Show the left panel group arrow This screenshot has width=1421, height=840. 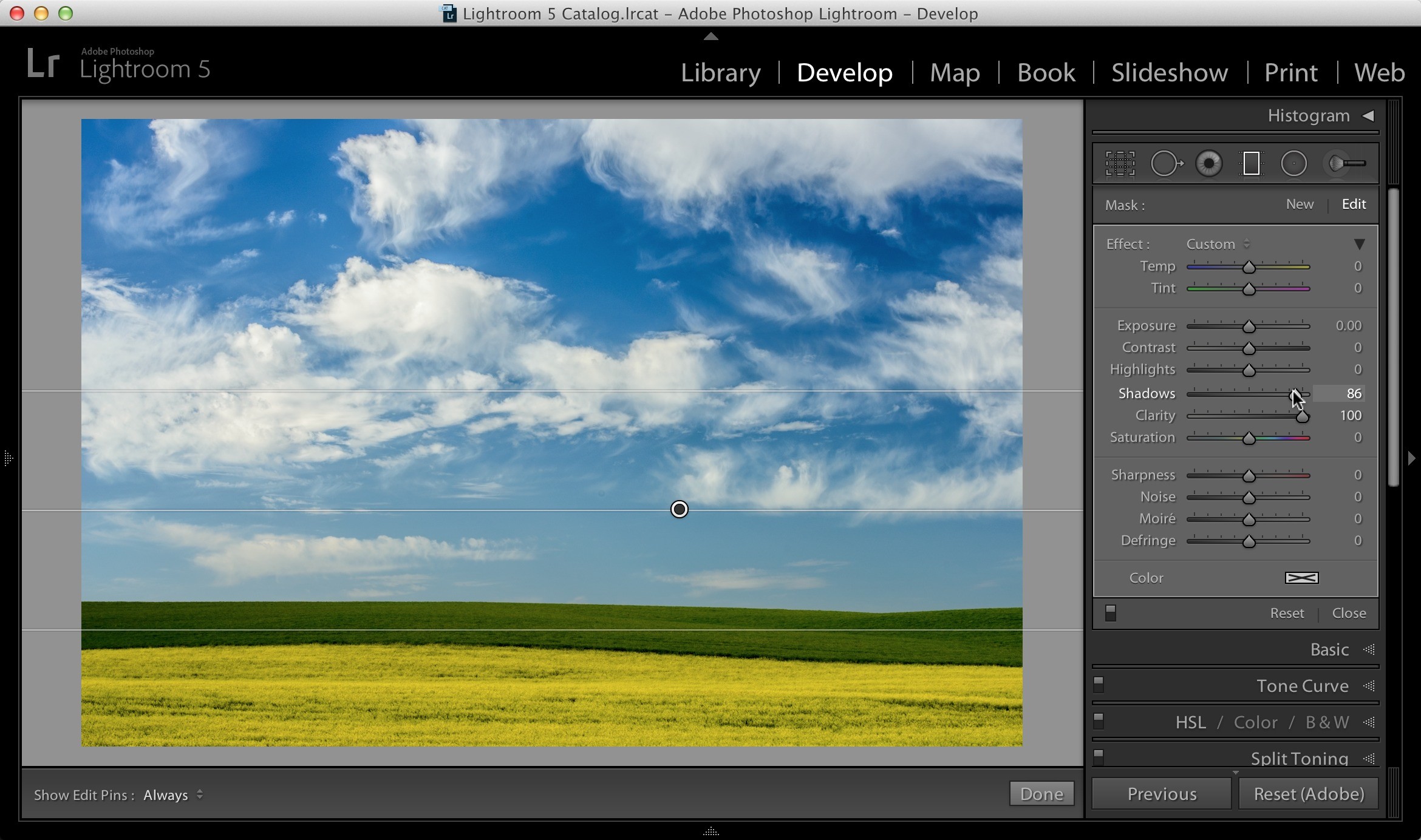coord(8,458)
